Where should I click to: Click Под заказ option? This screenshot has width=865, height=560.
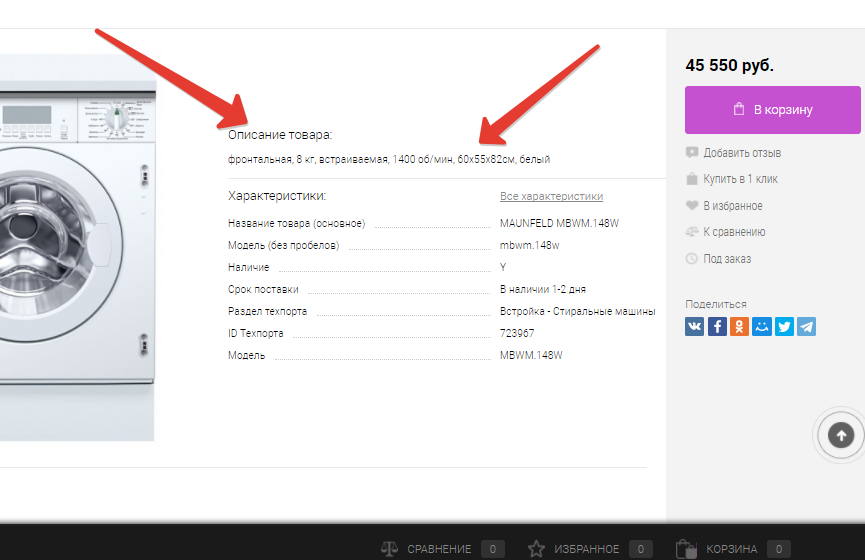[x=727, y=259]
